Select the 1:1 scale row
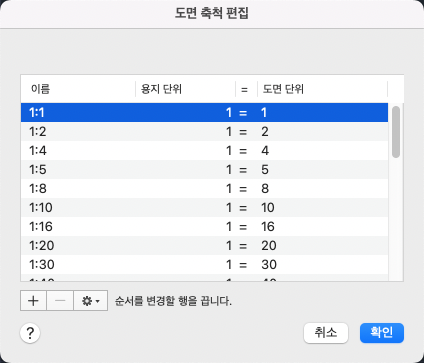The image size is (424, 363). click(x=204, y=113)
